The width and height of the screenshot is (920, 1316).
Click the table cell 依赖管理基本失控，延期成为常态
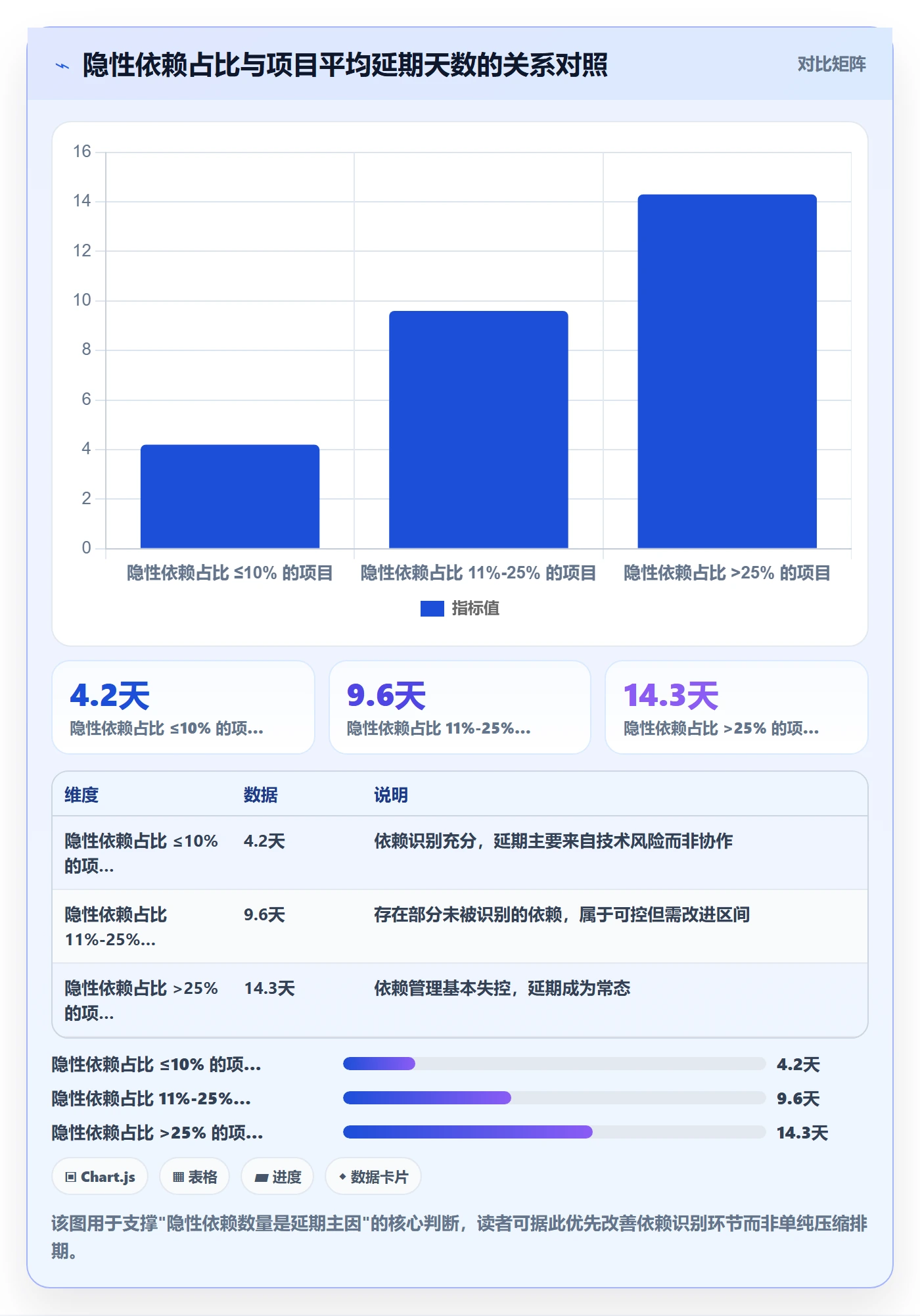[502, 988]
